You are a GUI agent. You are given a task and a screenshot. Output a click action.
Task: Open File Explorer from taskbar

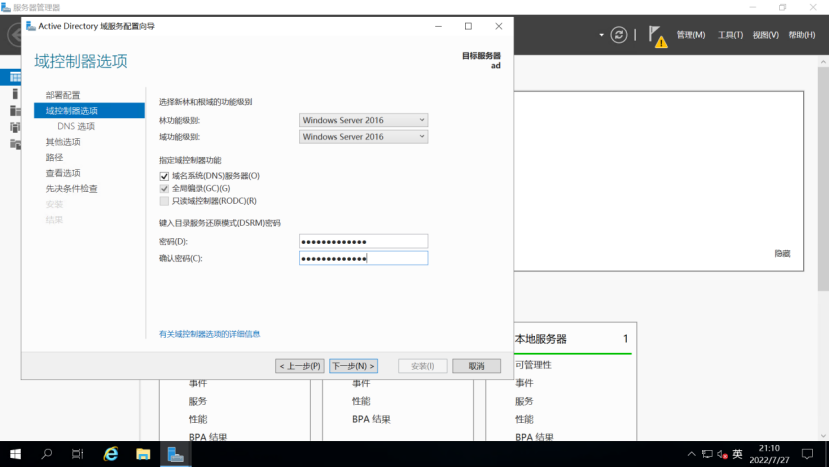143,454
